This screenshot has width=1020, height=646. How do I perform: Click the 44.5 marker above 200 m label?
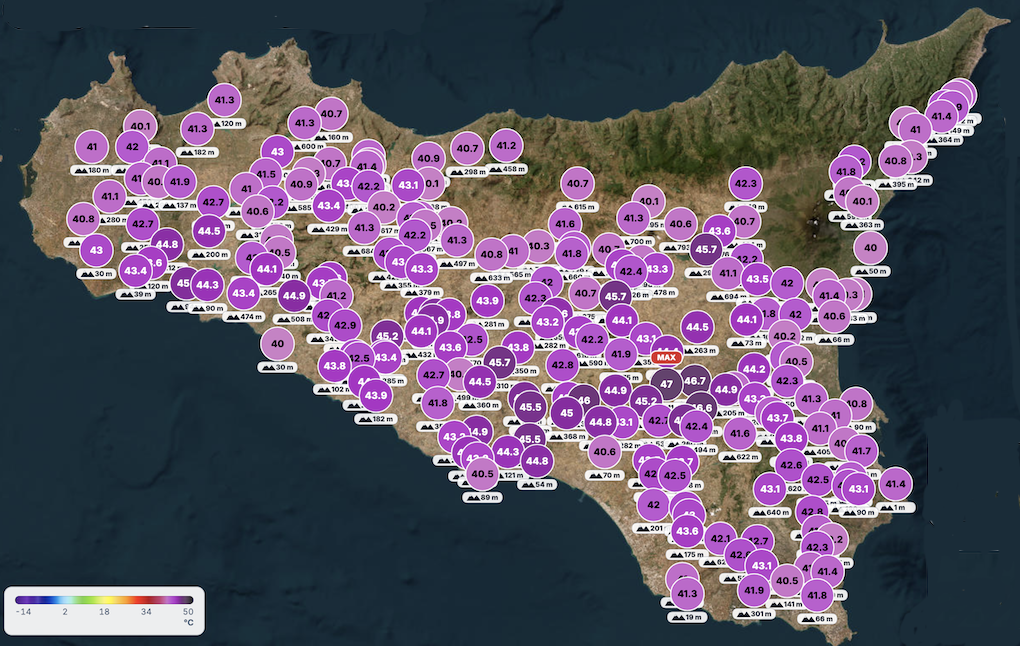[x=209, y=231]
